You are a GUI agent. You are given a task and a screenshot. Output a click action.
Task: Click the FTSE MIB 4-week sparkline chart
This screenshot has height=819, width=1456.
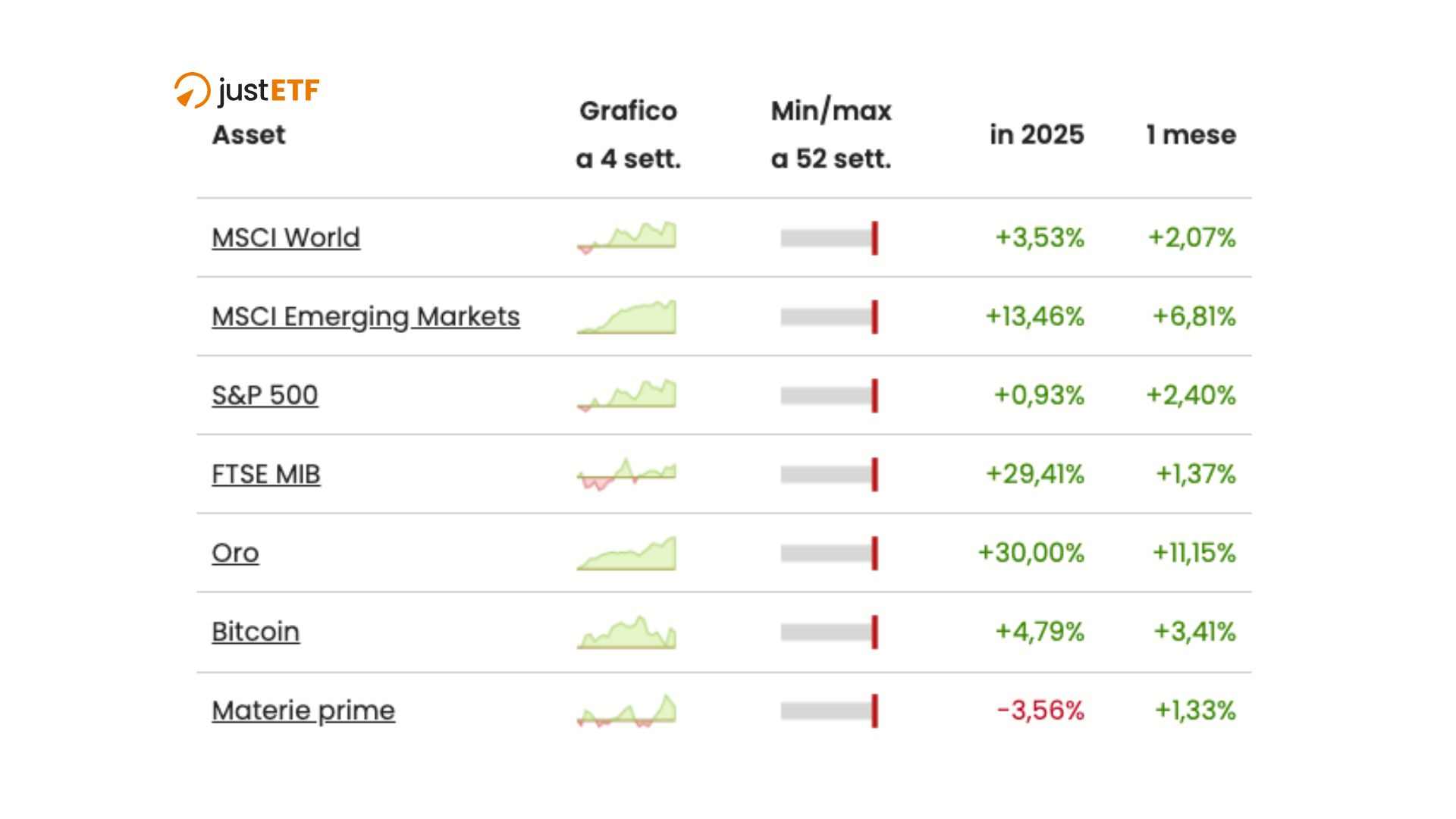(626, 475)
